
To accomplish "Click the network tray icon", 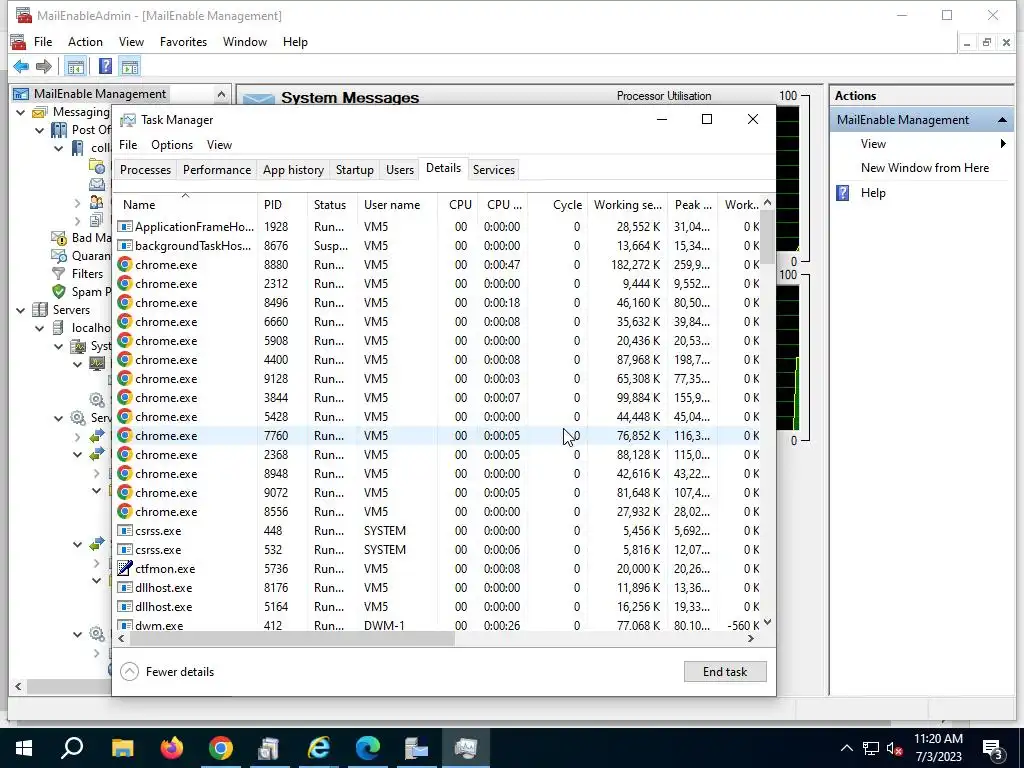I will pos(871,748).
